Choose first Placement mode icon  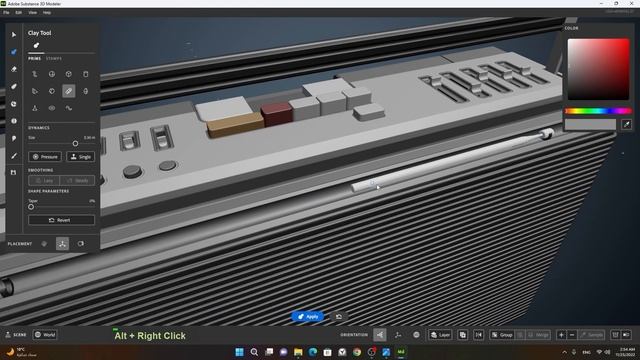(44, 244)
